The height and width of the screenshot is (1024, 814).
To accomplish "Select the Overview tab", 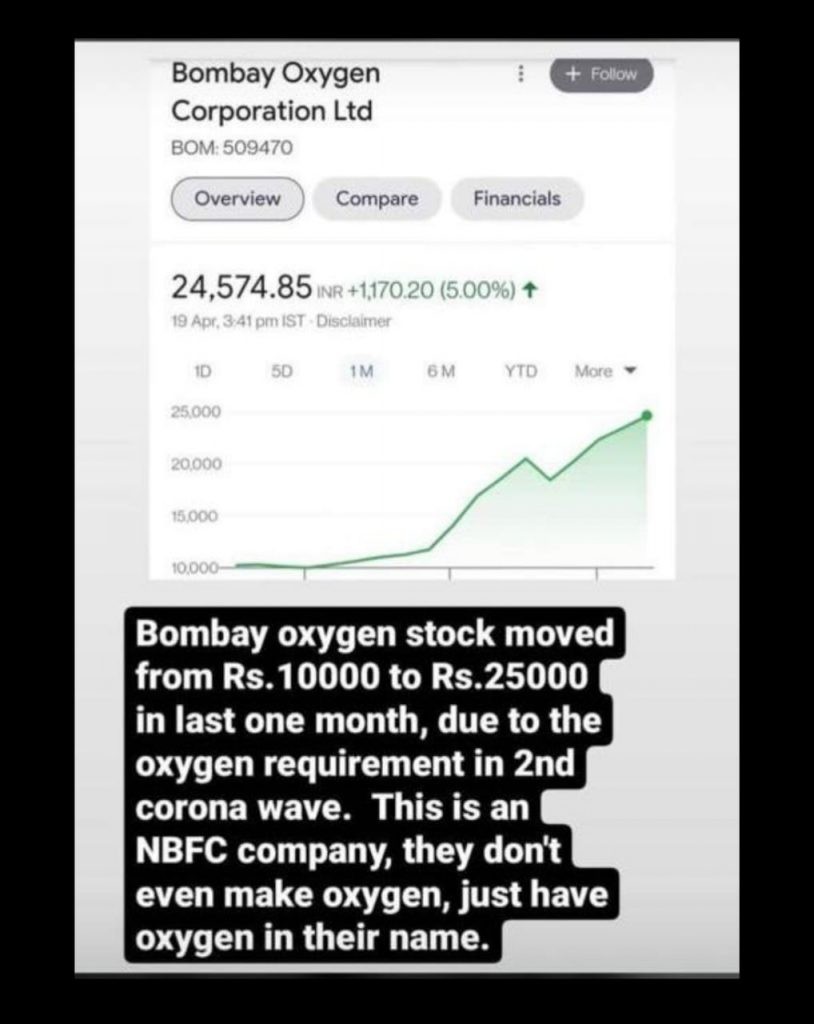I will pos(238,199).
